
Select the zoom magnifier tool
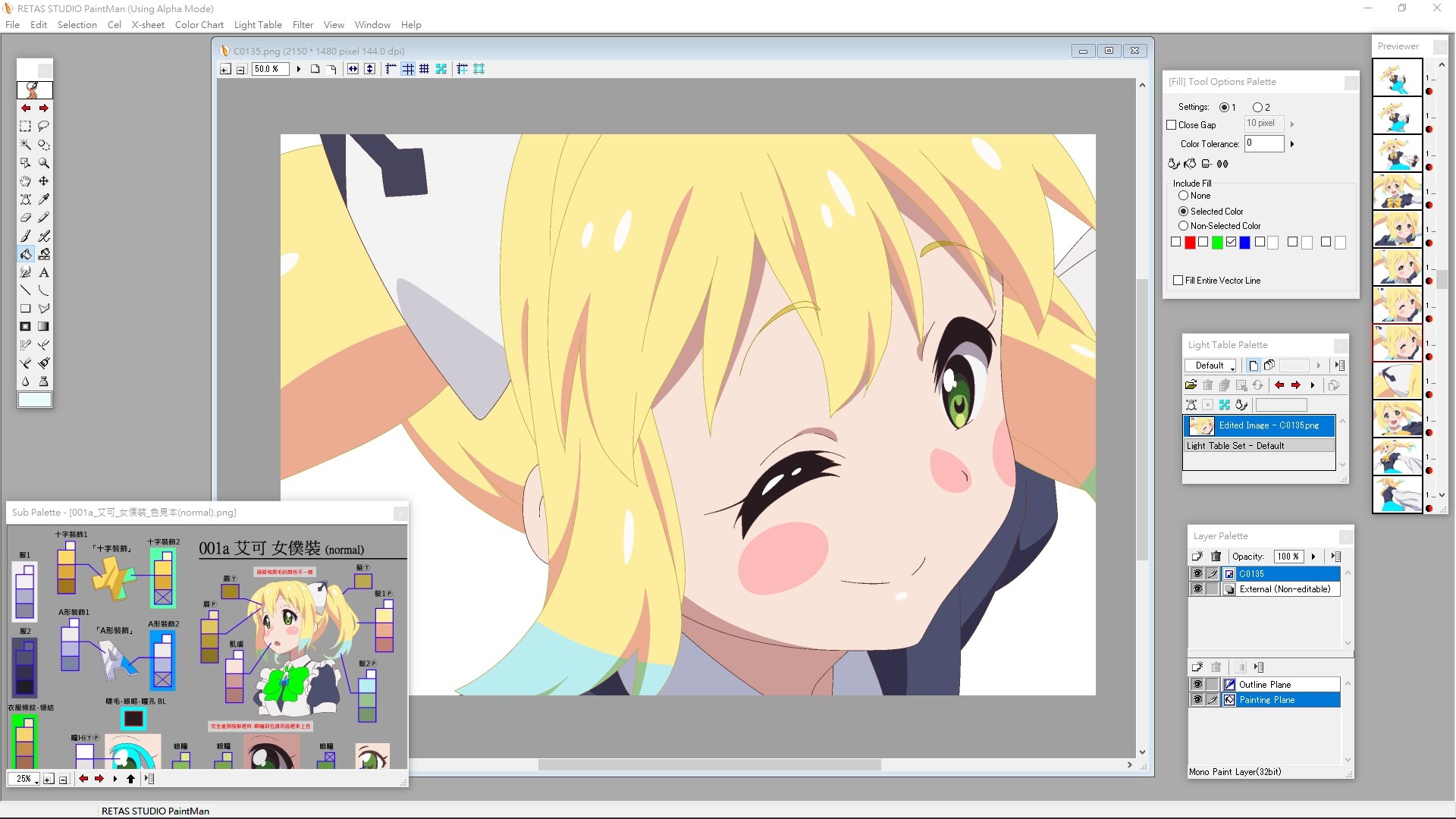pyautogui.click(x=44, y=163)
